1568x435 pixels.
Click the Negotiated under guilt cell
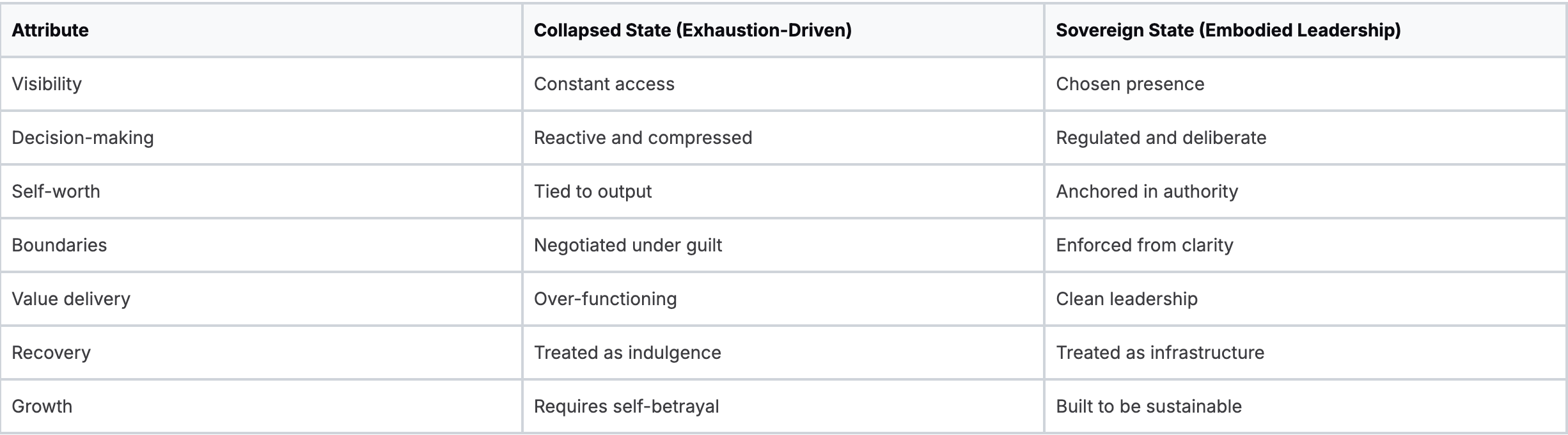tap(627, 245)
